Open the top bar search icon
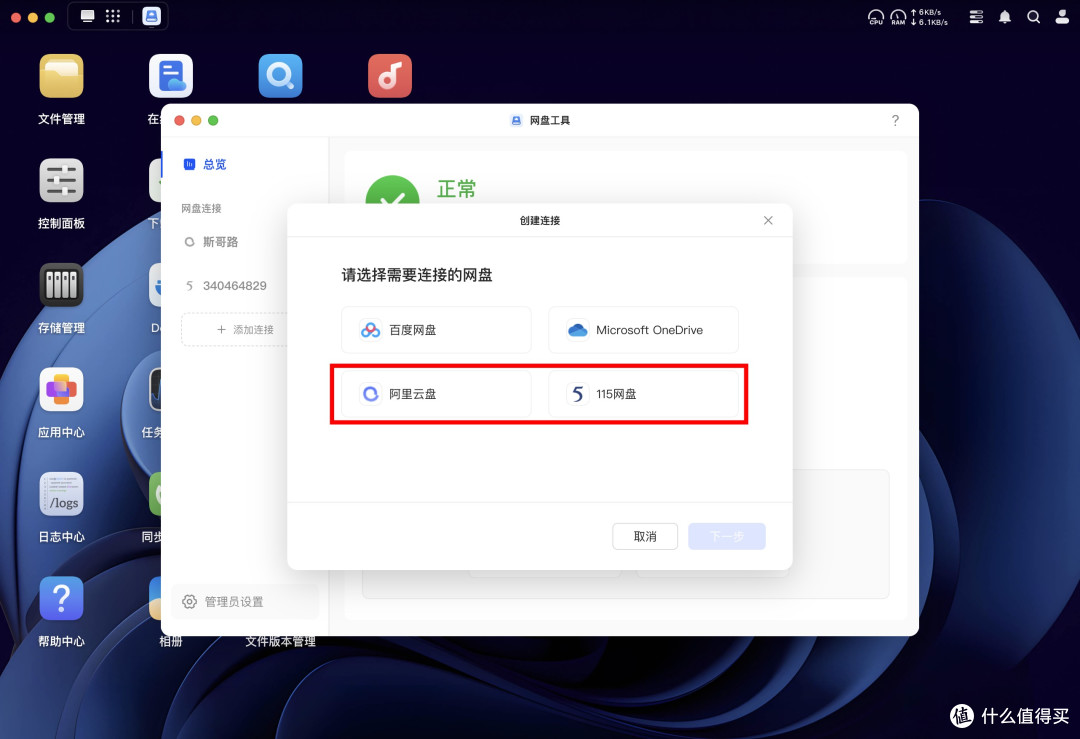Screen dimensions: 1080x739 [x=1034, y=17]
